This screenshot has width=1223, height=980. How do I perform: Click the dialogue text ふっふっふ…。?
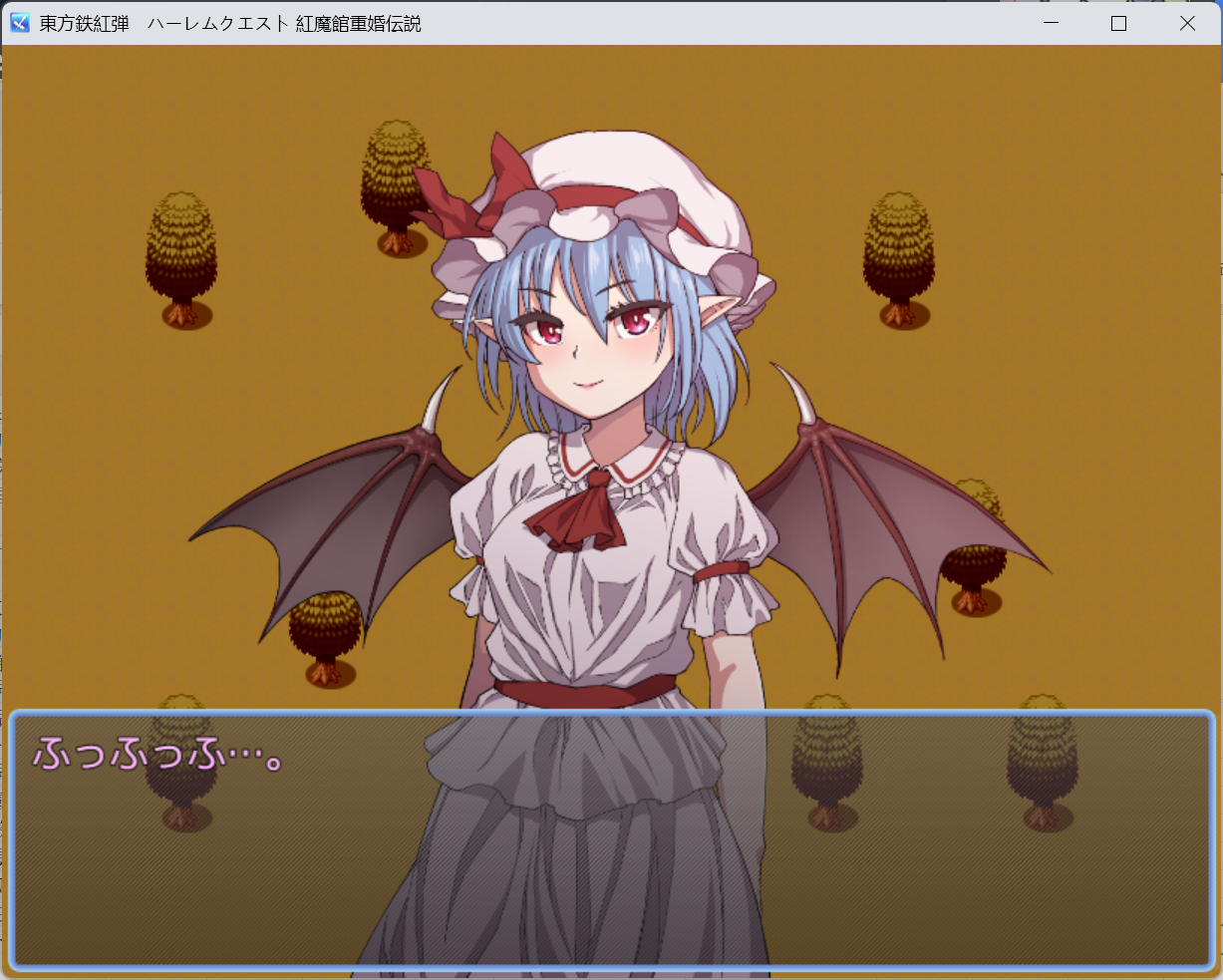click(159, 755)
